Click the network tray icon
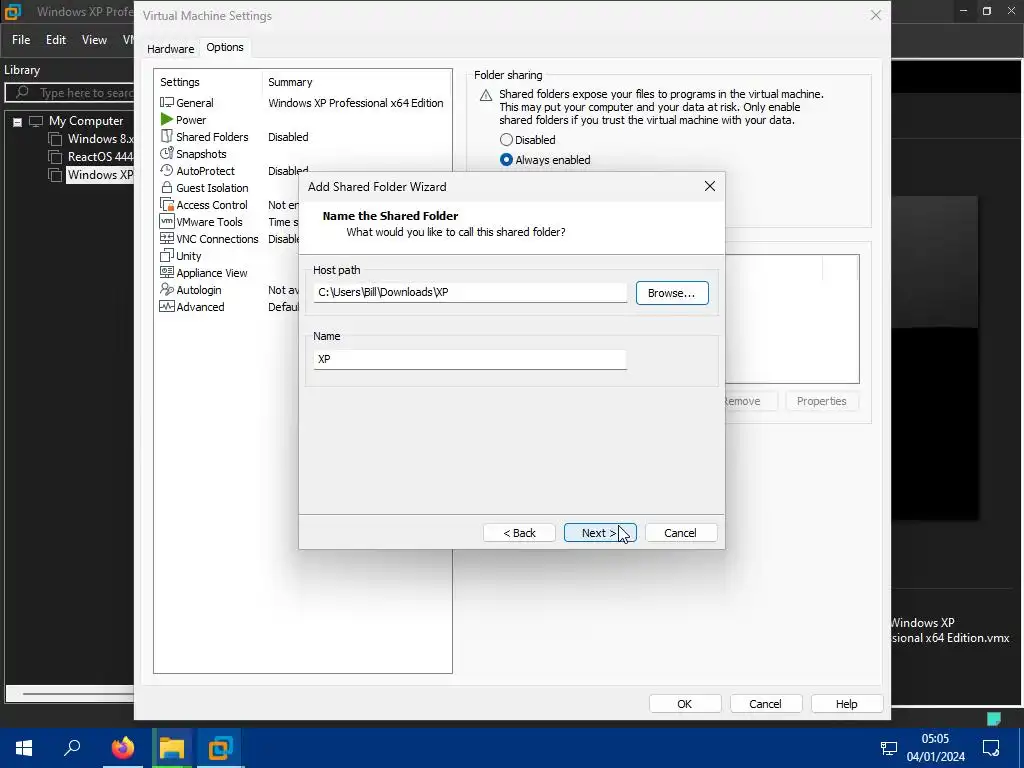 888,748
